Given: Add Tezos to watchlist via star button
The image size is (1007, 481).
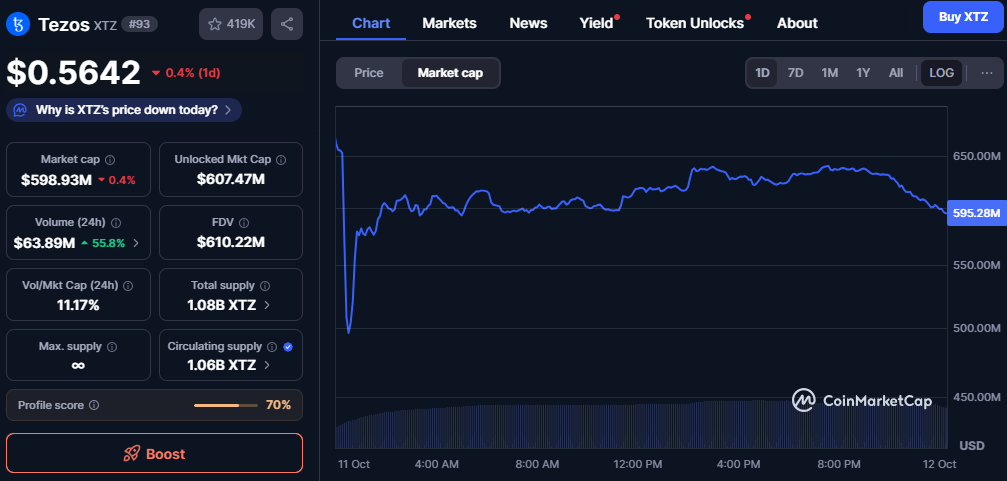Looking at the screenshot, I should click(x=231, y=24).
